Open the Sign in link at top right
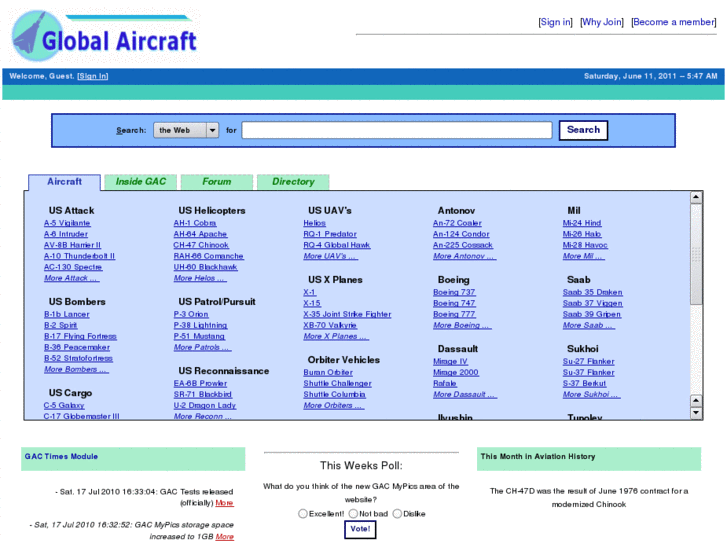Screen dimensions: 727x545 click(555, 22)
